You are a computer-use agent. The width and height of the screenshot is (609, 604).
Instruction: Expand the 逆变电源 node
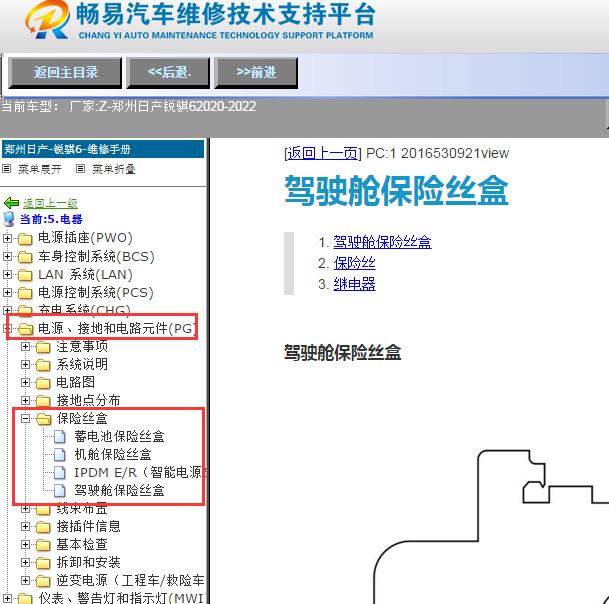click(x=25, y=581)
